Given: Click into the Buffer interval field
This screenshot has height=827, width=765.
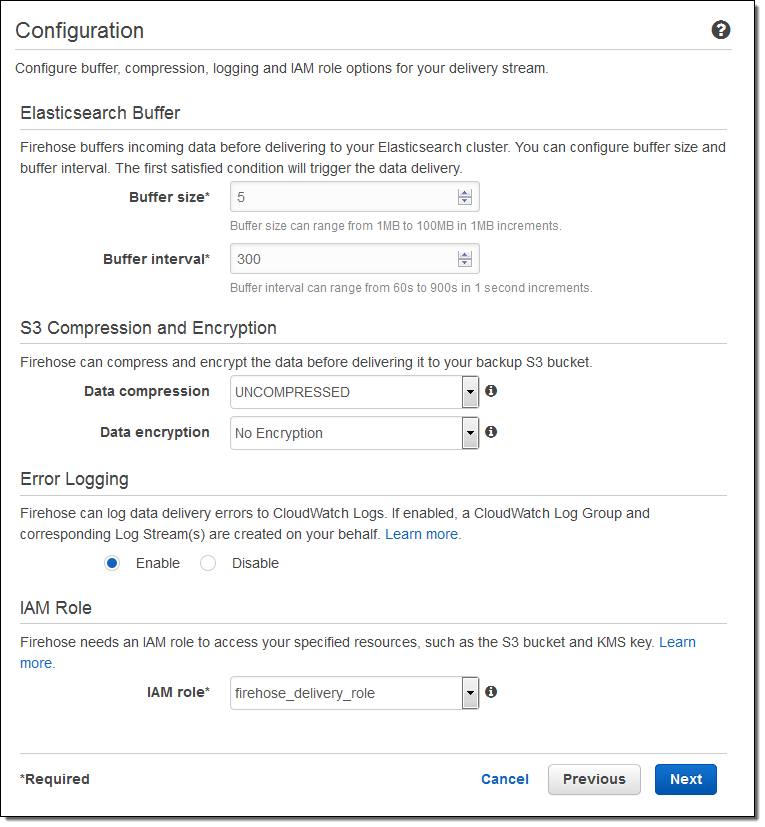Looking at the screenshot, I should point(342,259).
